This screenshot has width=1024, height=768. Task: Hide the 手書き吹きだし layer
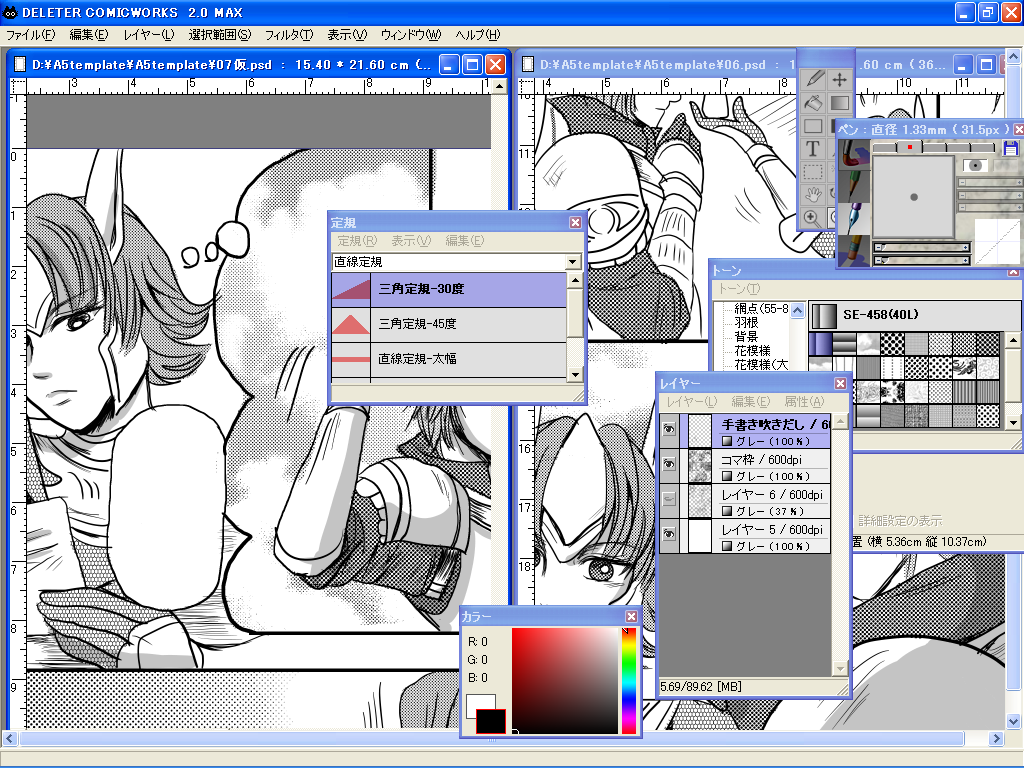669,430
